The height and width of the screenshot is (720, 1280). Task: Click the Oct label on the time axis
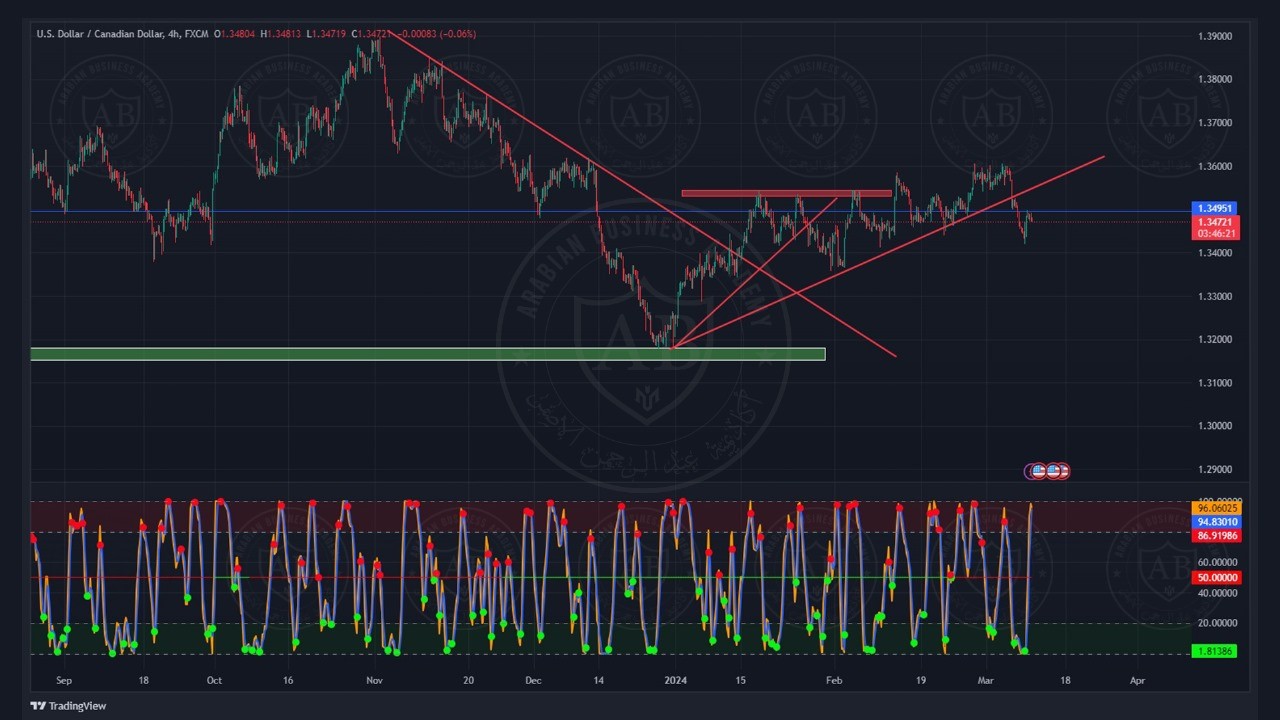coord(214,680)
